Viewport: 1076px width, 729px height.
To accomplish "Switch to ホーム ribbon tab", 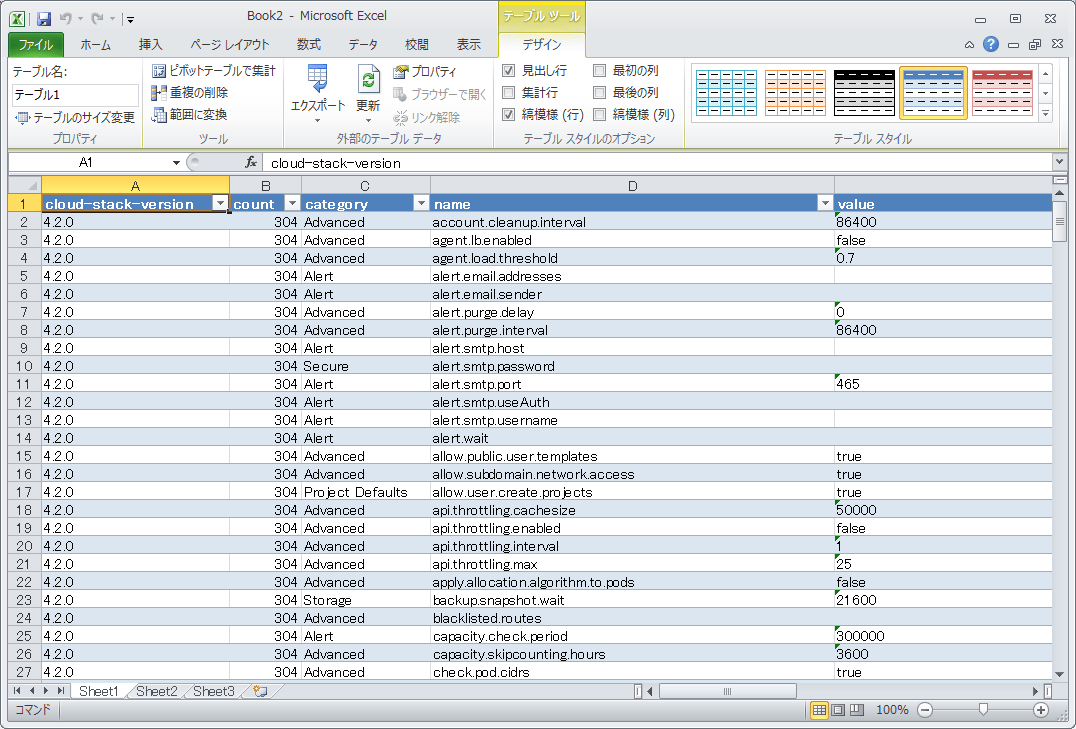I will click(95, 45).
